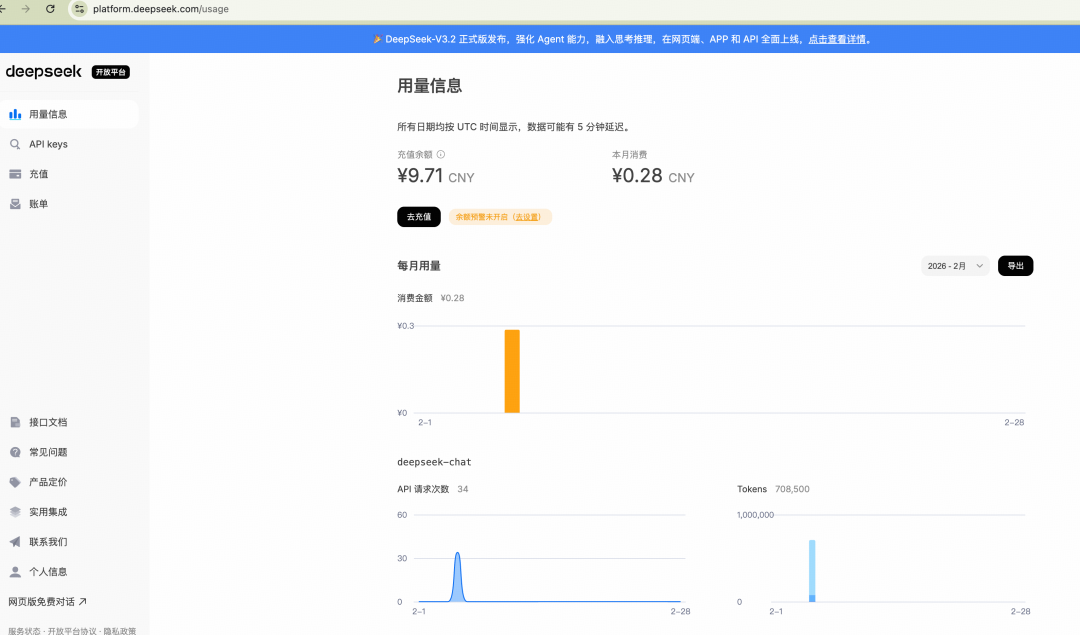1080x635 pixels.
Task: Click the DeepSeek logo in sidebar
Action: 43,72
